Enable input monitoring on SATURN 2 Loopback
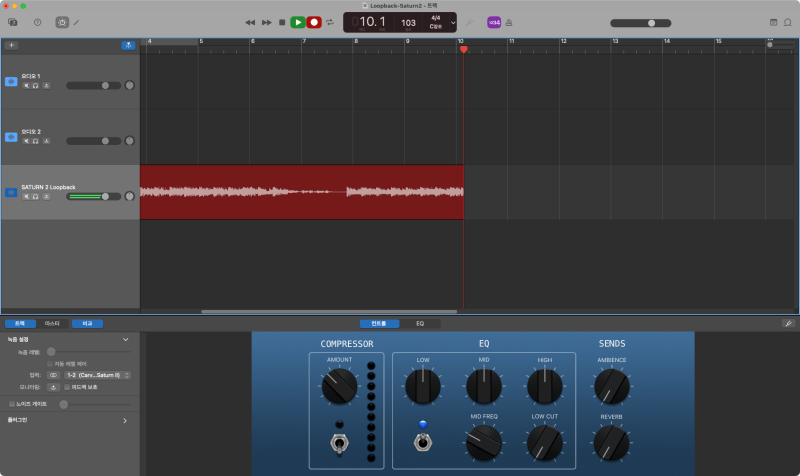Screen dimensions: 800x476 [x=46, y=197]
